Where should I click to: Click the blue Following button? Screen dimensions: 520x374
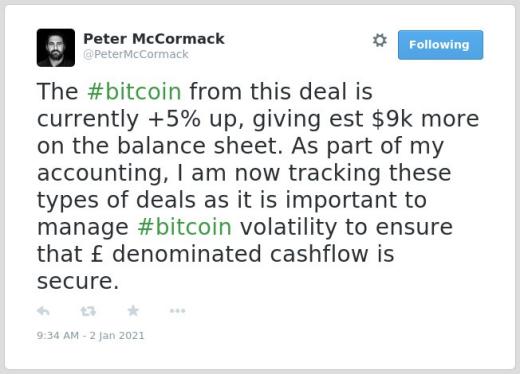(440, 45)
